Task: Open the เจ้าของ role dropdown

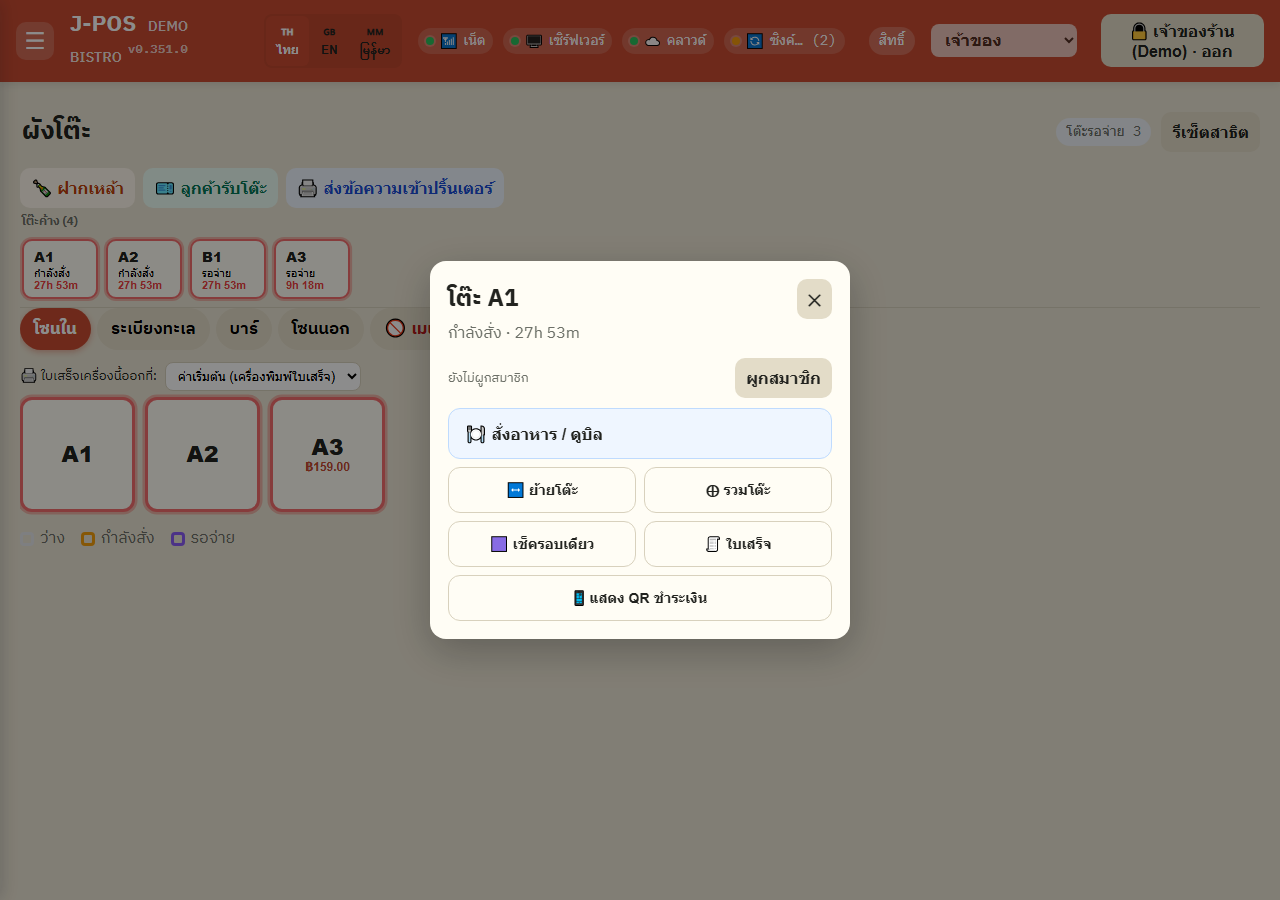Action: point(1004,41)
